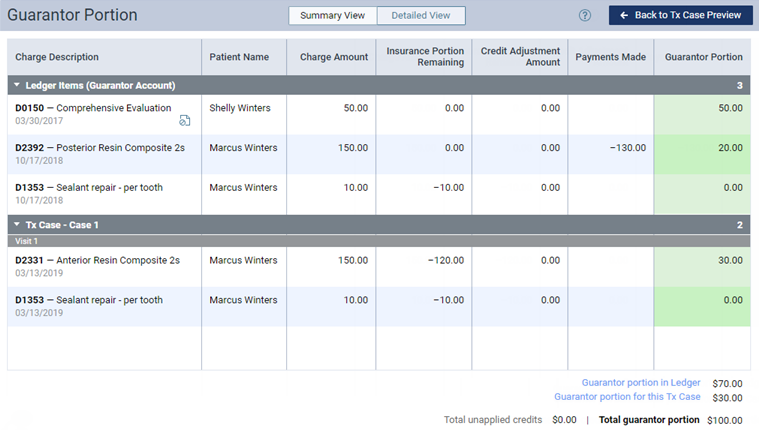Viewport: 759px width, 432px height.
Task: Click the Shelly Winters patient name cell
Action: pyautogui.click(x=240, y=108)
